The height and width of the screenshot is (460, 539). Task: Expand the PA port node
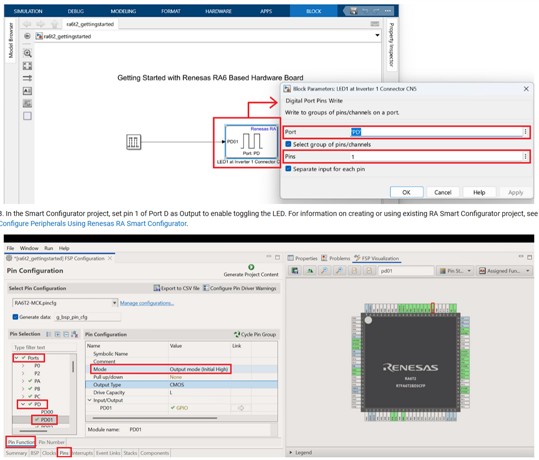tap(23, 381)
